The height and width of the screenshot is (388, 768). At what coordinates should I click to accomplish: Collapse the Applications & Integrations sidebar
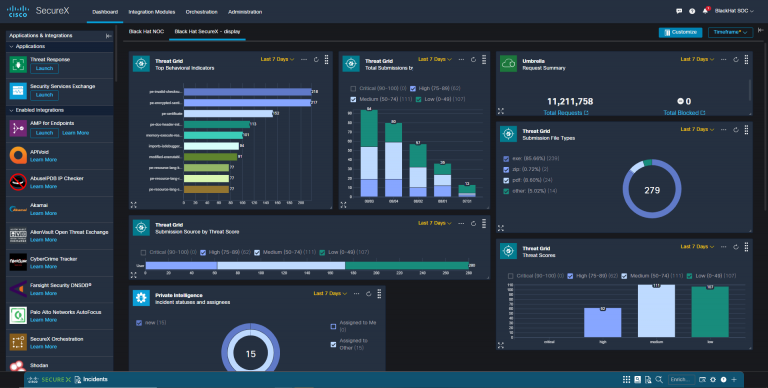pyautogui.click(x=108, y=36)
